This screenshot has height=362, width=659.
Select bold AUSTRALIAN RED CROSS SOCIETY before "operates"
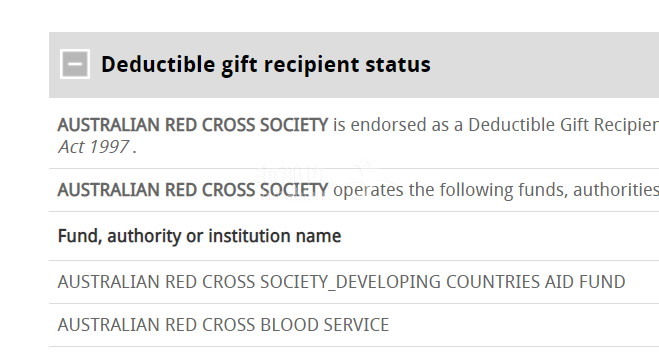point(192,190)
